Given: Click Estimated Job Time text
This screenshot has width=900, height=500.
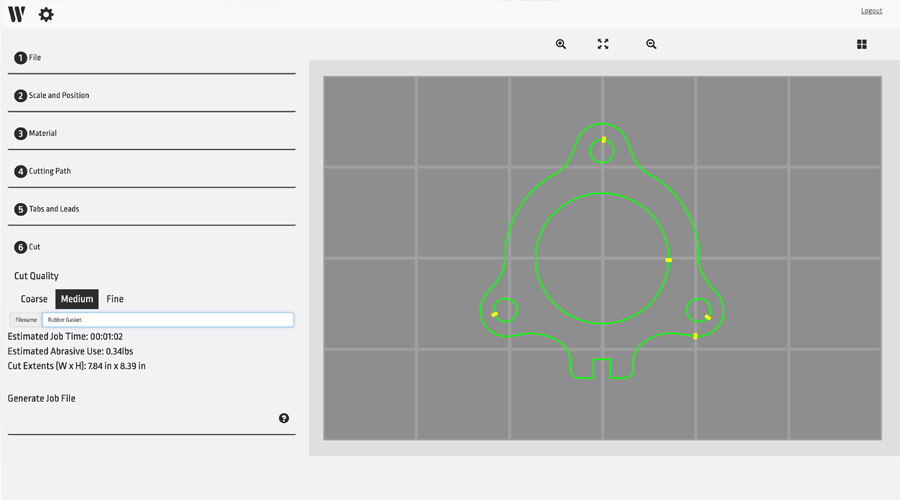Looking at the screenshot, I should click(65, 337).
